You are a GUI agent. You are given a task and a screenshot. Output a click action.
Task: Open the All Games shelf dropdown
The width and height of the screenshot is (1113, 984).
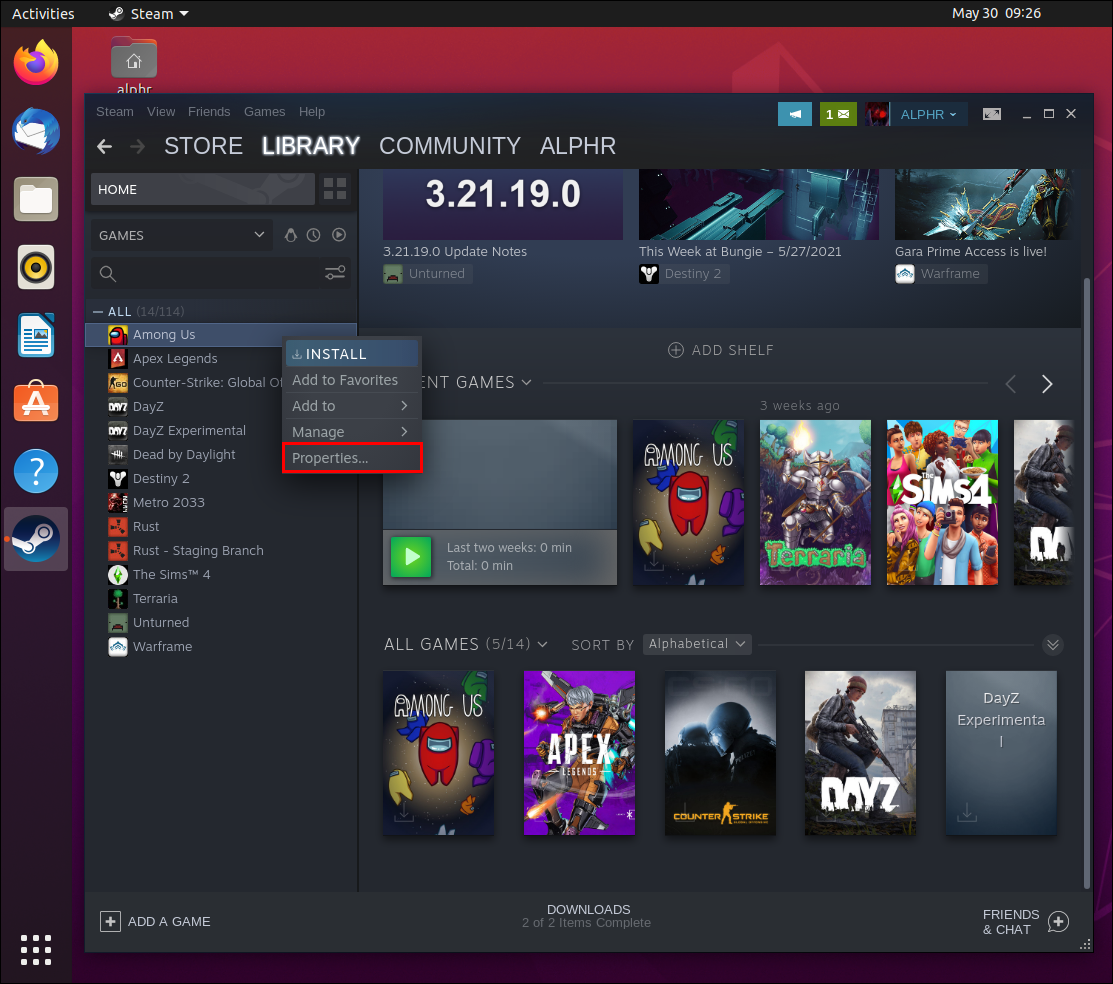coord(542,645)
